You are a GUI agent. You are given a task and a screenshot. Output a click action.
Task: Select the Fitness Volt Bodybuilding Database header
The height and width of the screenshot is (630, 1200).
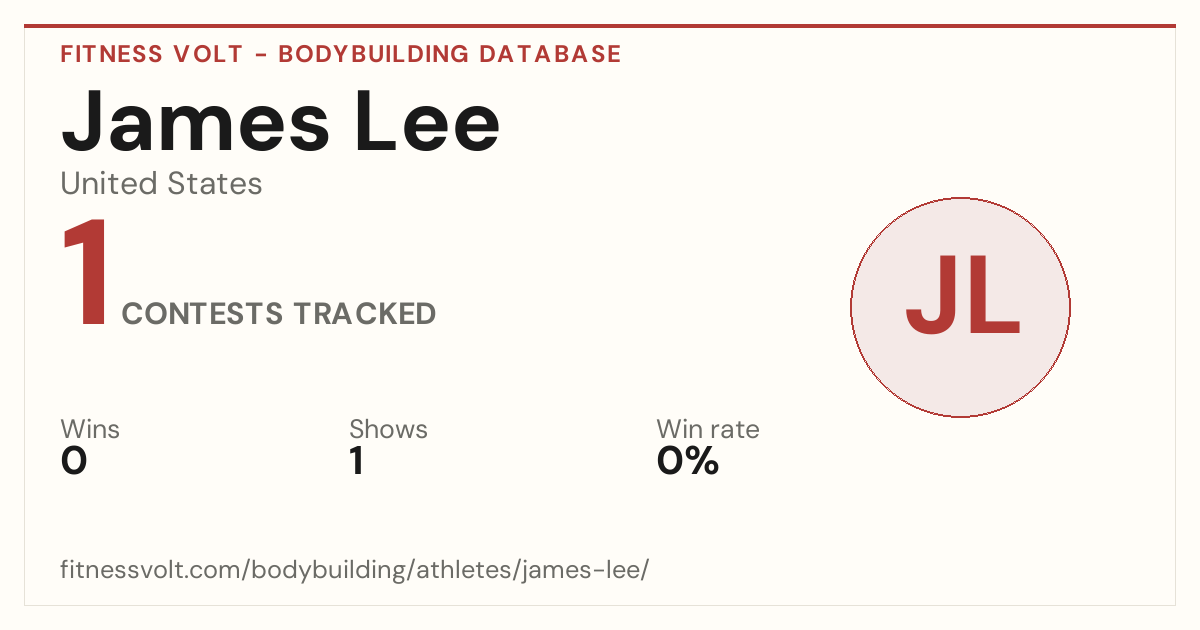coord(341,54)
